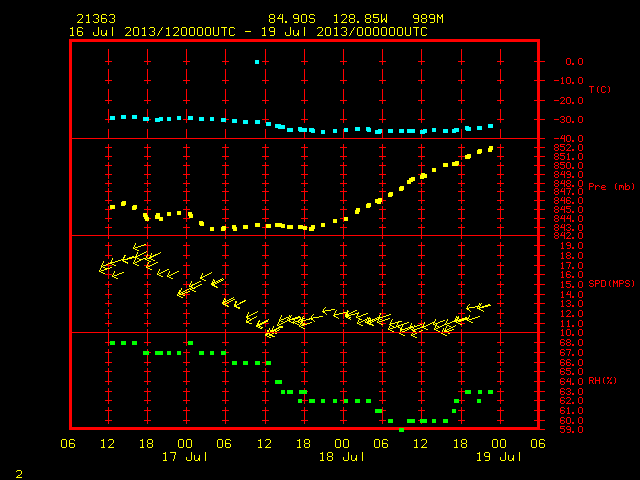Click the 128.85W longitude text
The width and height of the screenshot is (640, 480).
click(360, 19)
